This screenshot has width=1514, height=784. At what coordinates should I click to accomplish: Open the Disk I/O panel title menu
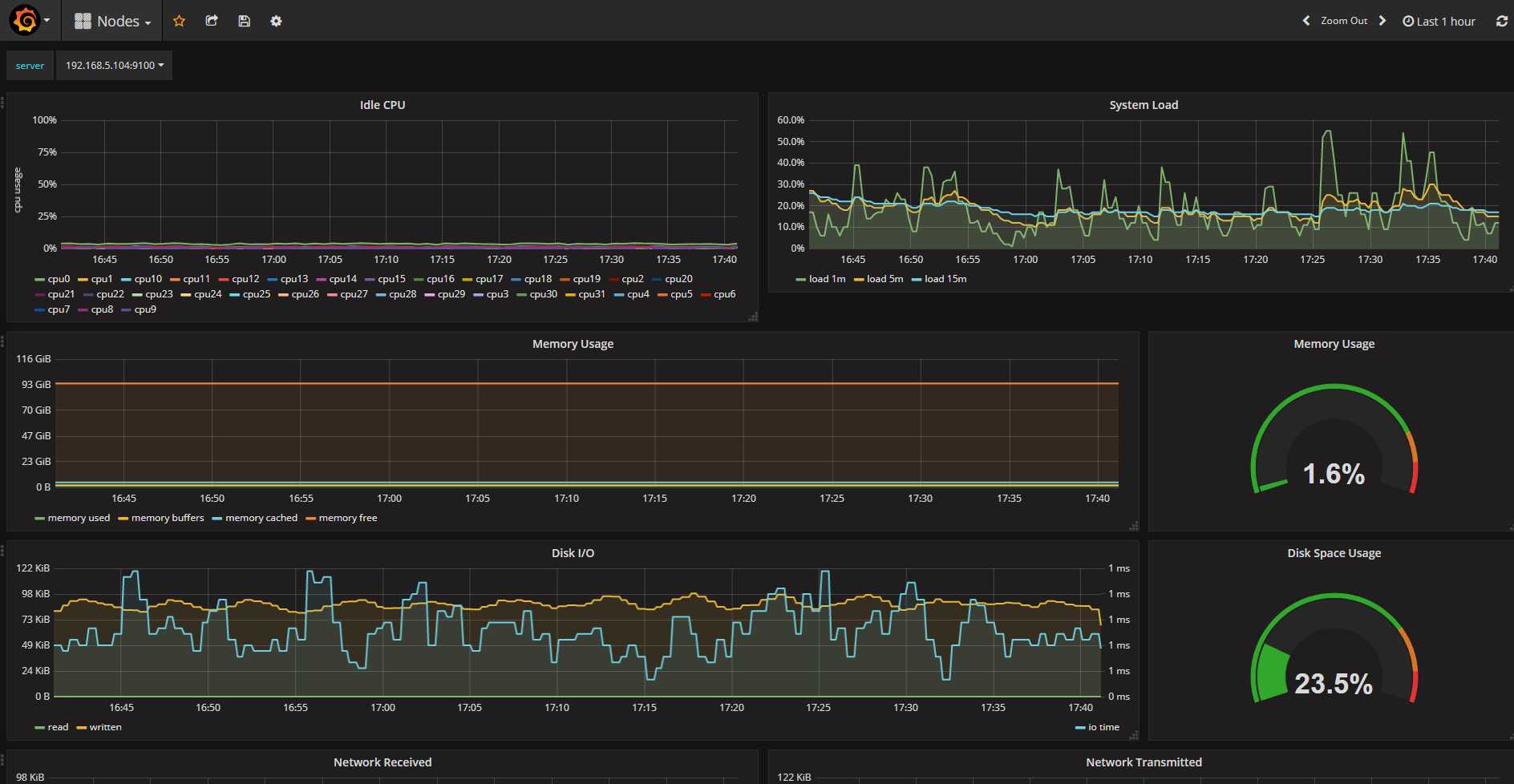click(x=573, y=553)
